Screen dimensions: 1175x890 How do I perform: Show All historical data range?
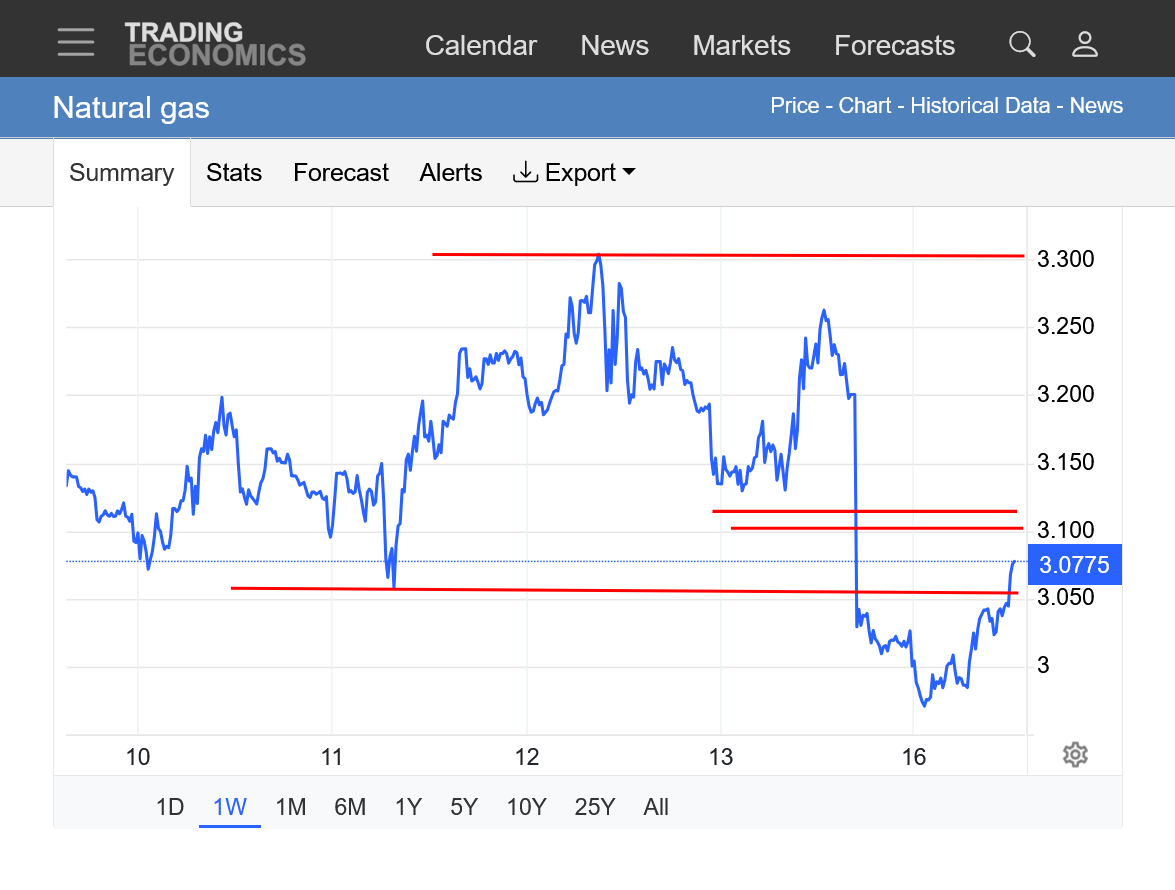click(656, 807)
